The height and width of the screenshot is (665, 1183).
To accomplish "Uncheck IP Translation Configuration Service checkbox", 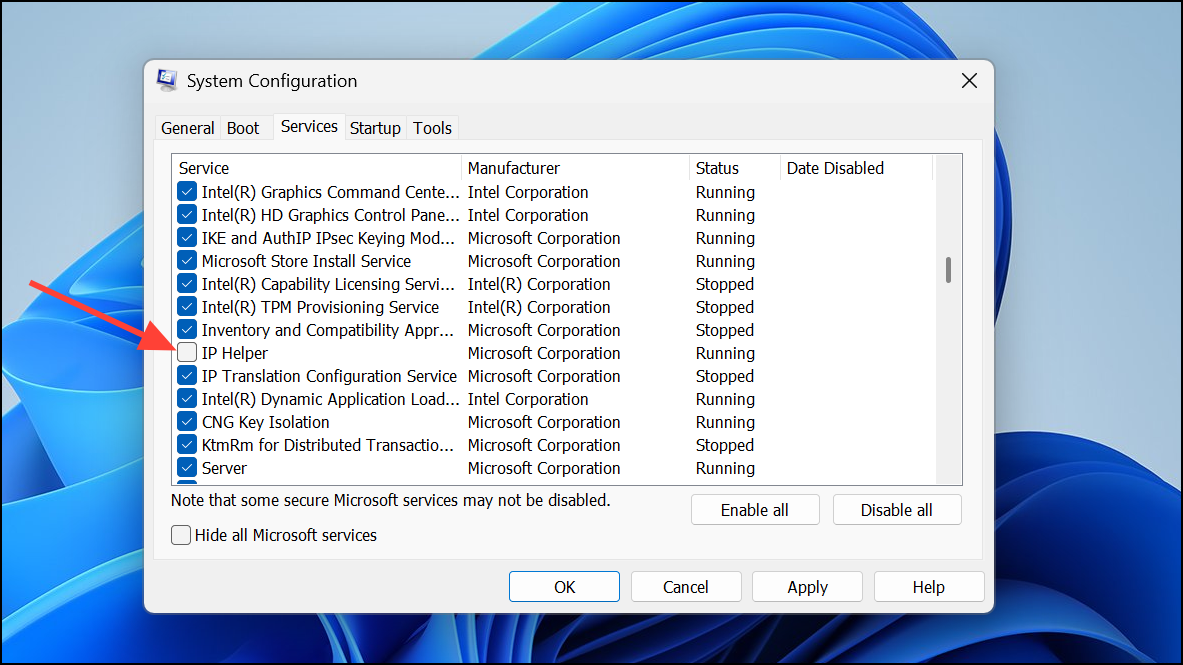I will [x=187, y=376].
